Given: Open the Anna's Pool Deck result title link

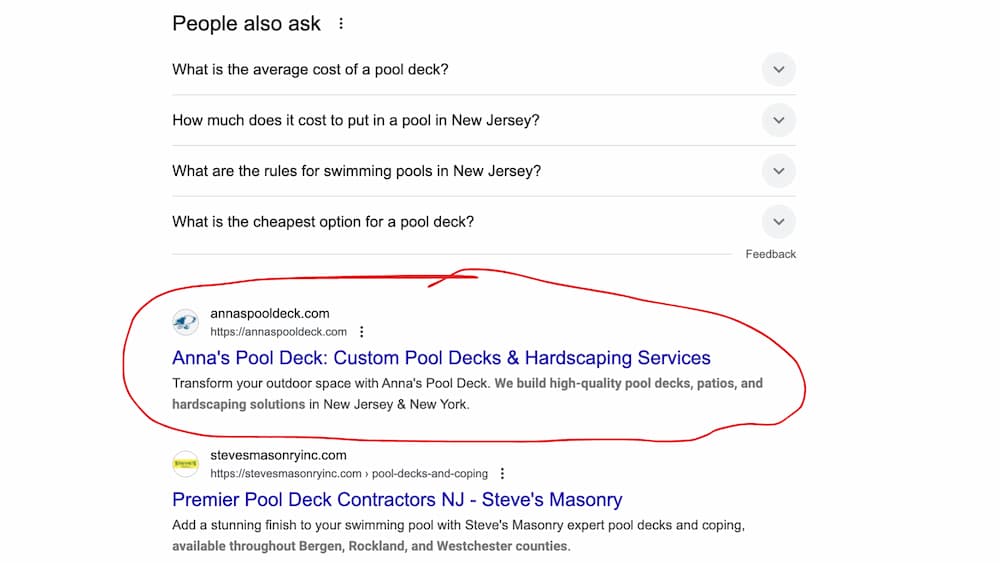Looking at the screenshot, I should 441,358.
